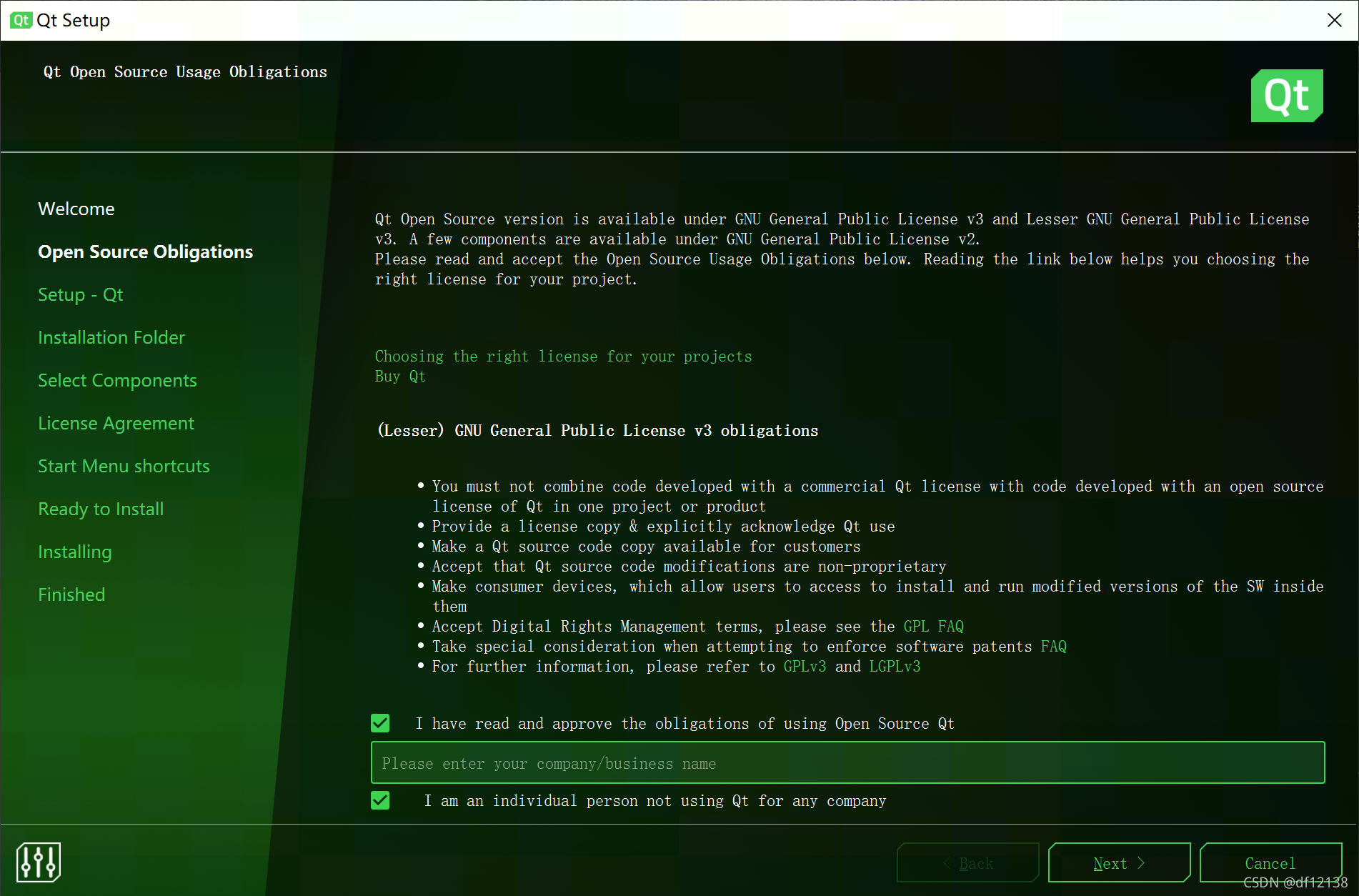Image resolution: width=1359 pixels, height=896 pixels.
Task: Select Open Source Obligations step
Action: point(146,252)
